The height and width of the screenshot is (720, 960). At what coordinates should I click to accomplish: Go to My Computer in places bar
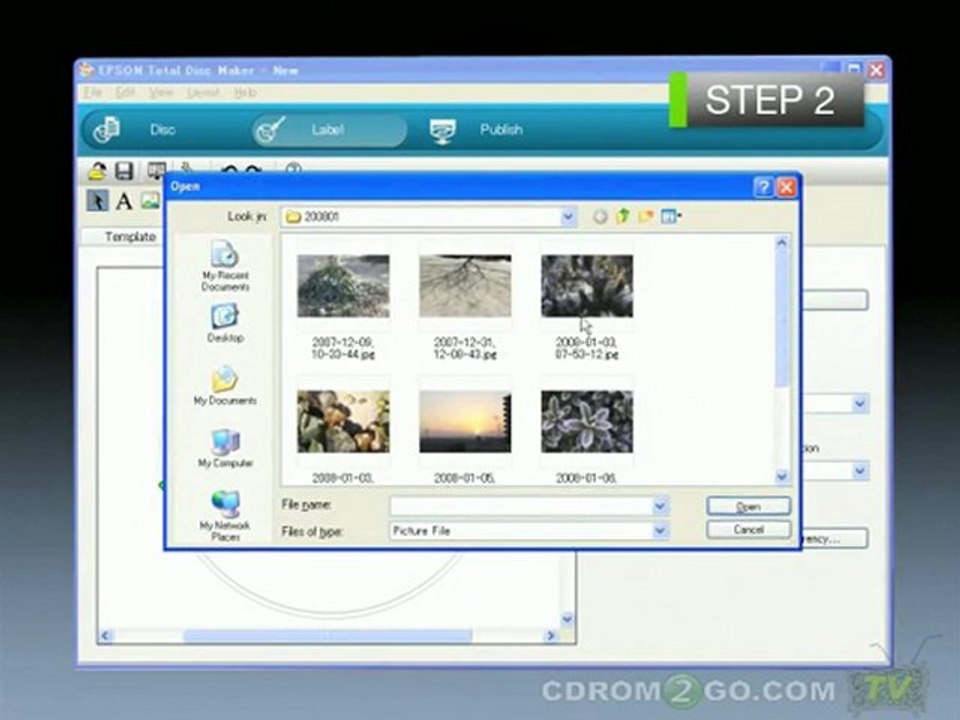(x=225, y=448)
